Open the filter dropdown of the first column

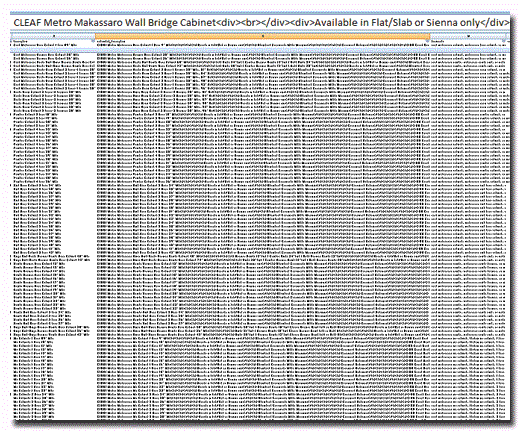[93, 41]
